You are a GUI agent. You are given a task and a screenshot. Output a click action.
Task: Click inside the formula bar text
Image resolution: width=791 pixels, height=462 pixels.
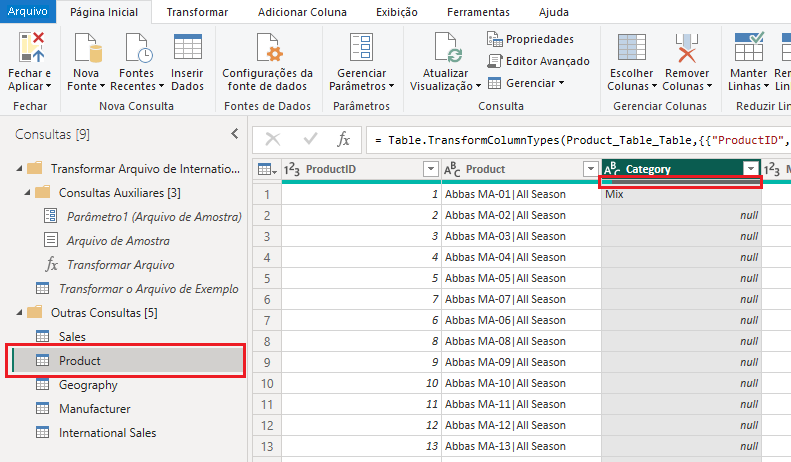[580, 140]
